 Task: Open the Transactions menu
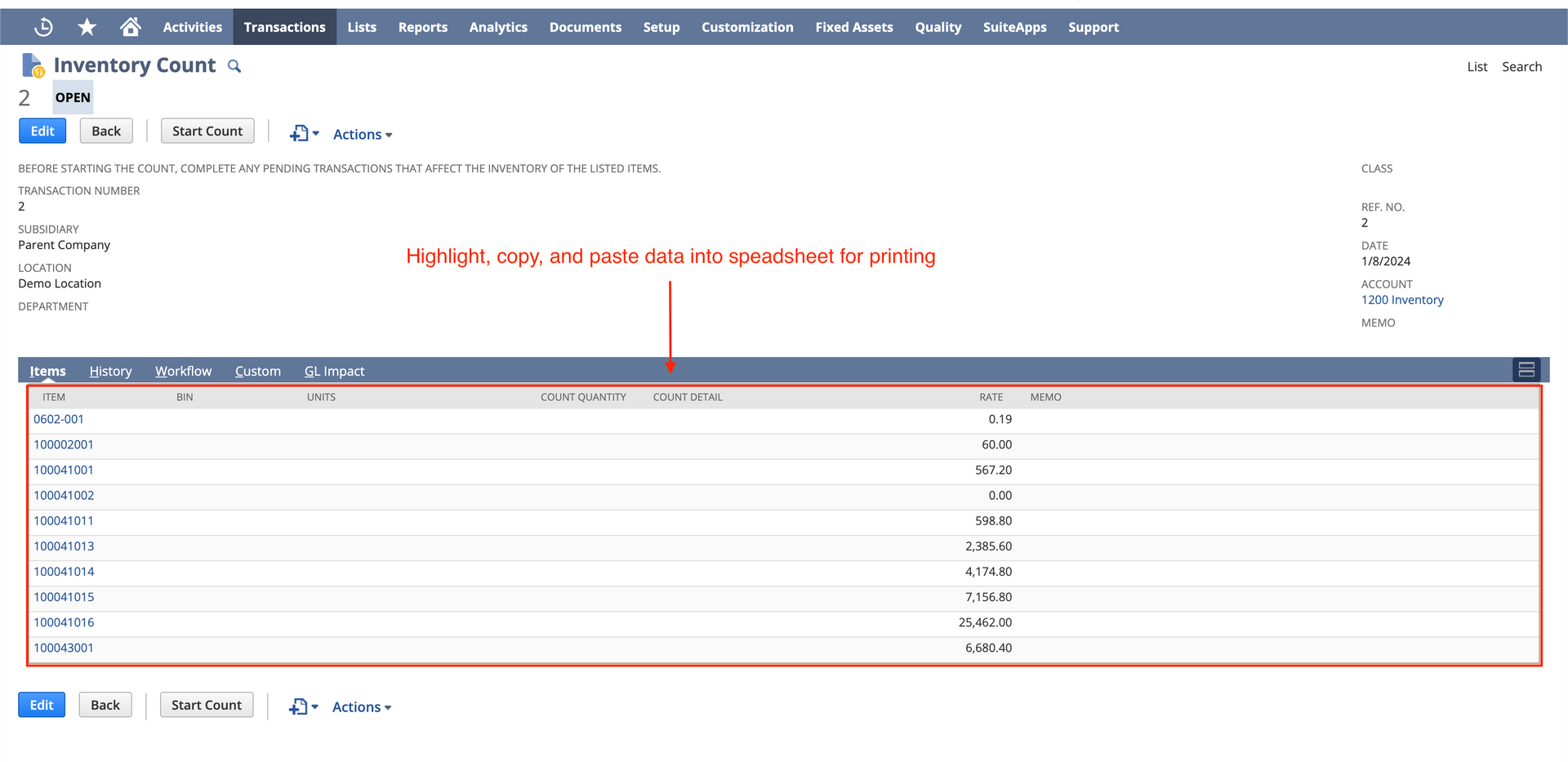284,26
